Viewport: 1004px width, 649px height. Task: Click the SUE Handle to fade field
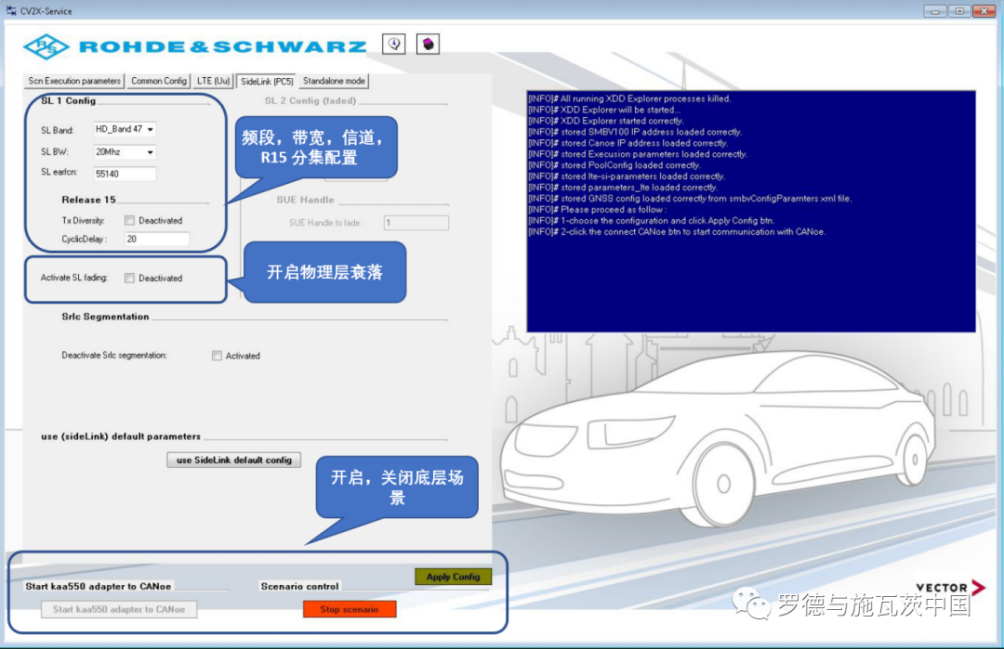pyautogui.click(x=416, y=223)
